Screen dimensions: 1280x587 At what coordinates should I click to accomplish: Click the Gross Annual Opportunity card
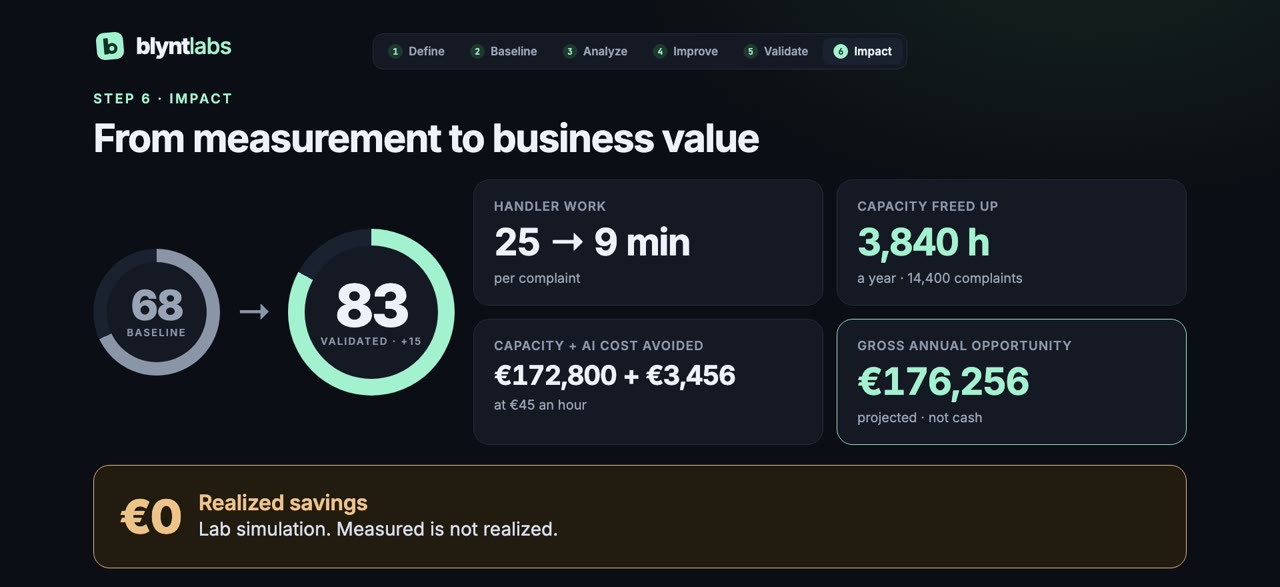coord(1011,382)
